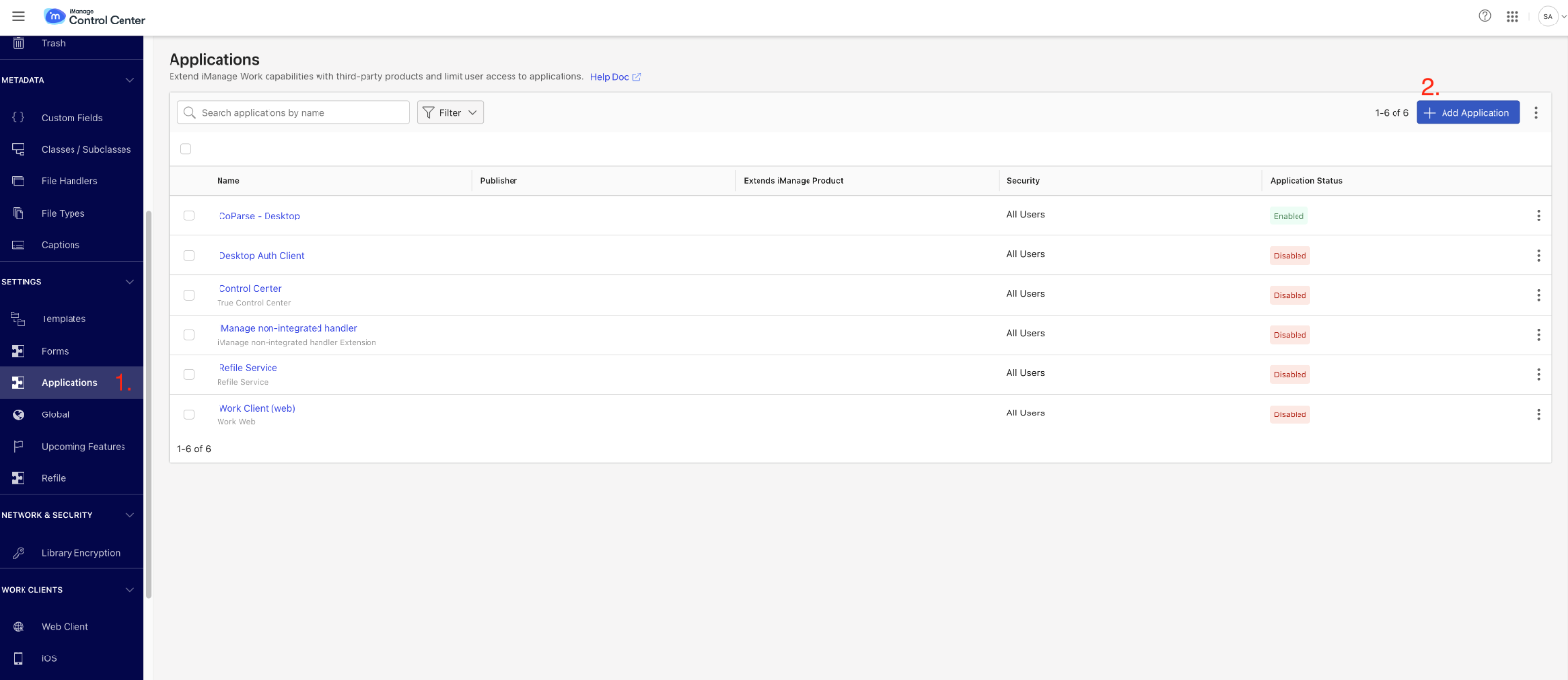Click the Global globe icon
This screenshot has width=1568, height=680.
tap(18, 414)
